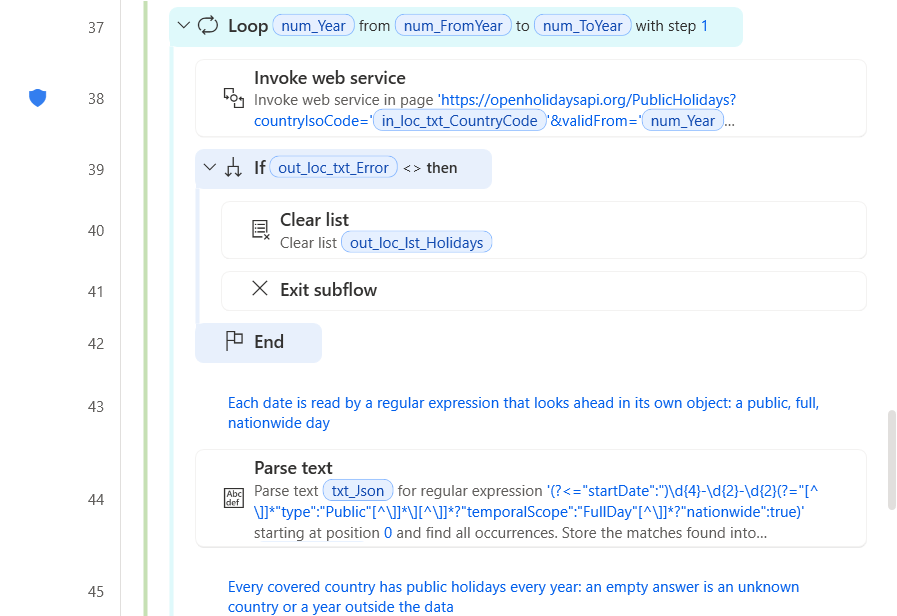Select the comment 'Every covered country has'
The height and width of the screenshot is (616, 897).
(513, 597)
